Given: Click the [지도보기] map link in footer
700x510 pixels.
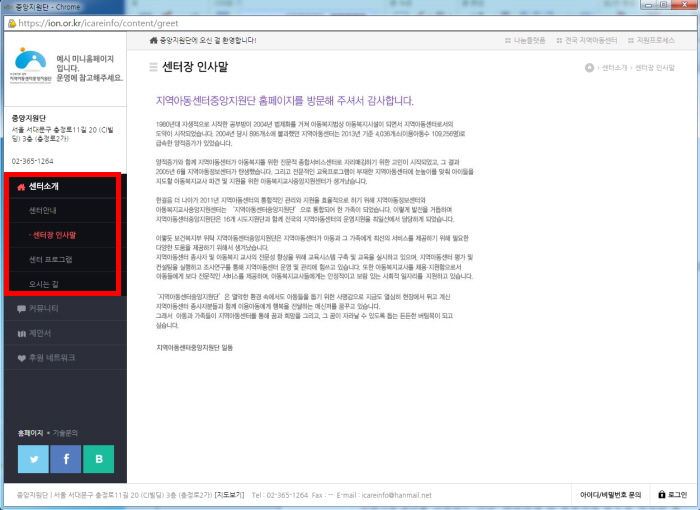Looking at the screenshot, I should pyautogui.click(x=229, y=495).
